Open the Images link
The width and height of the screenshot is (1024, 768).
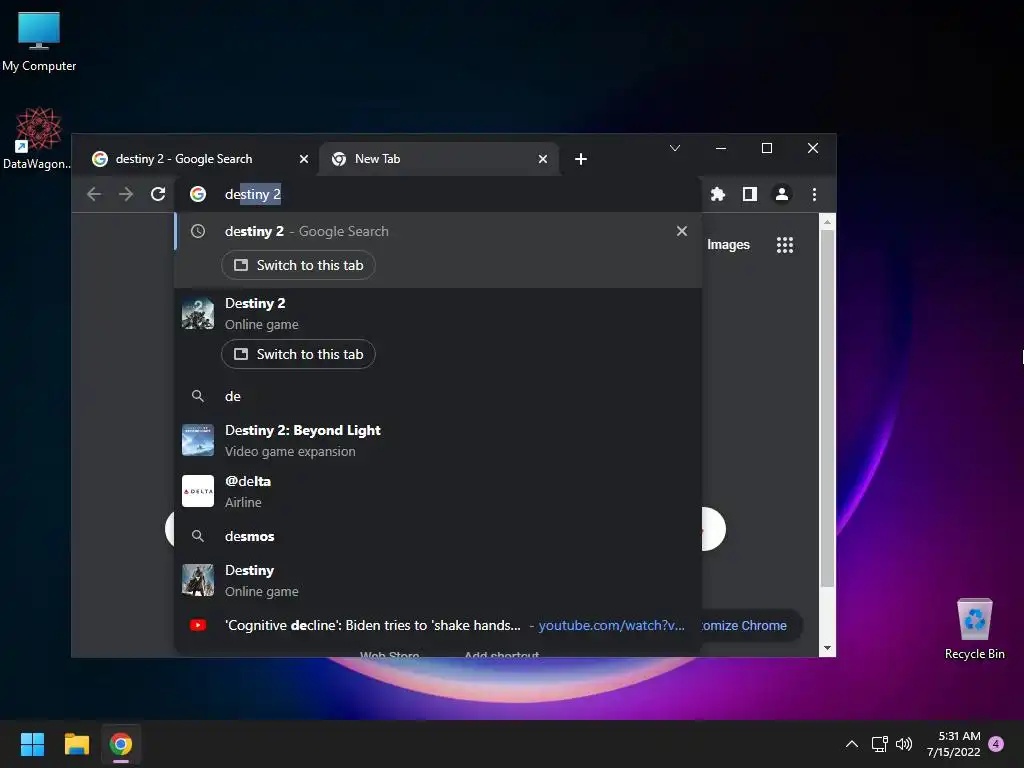tap(728, 245)
